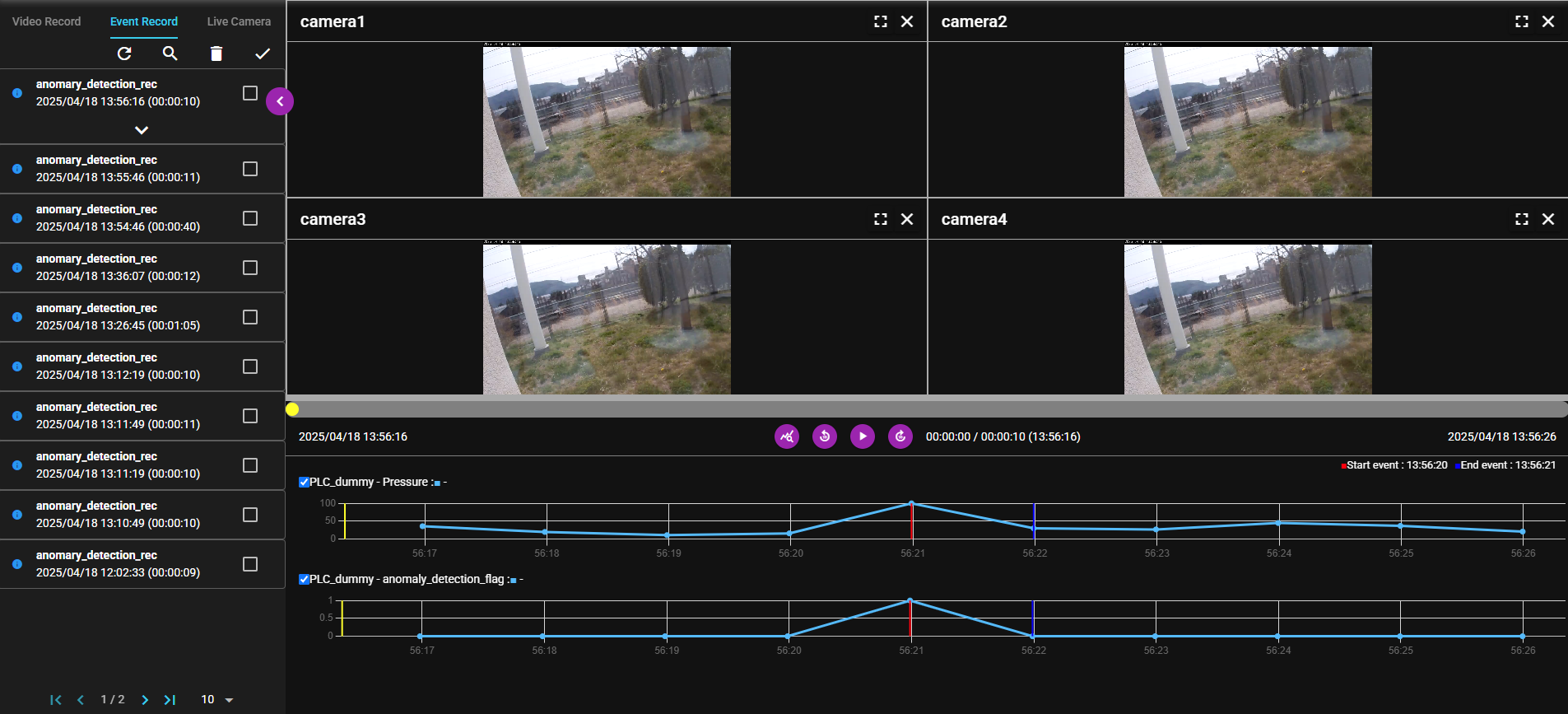1568x714 pixels.
Task: Expand camera1 view to fullscreen
Action: (x=881, y=21)
